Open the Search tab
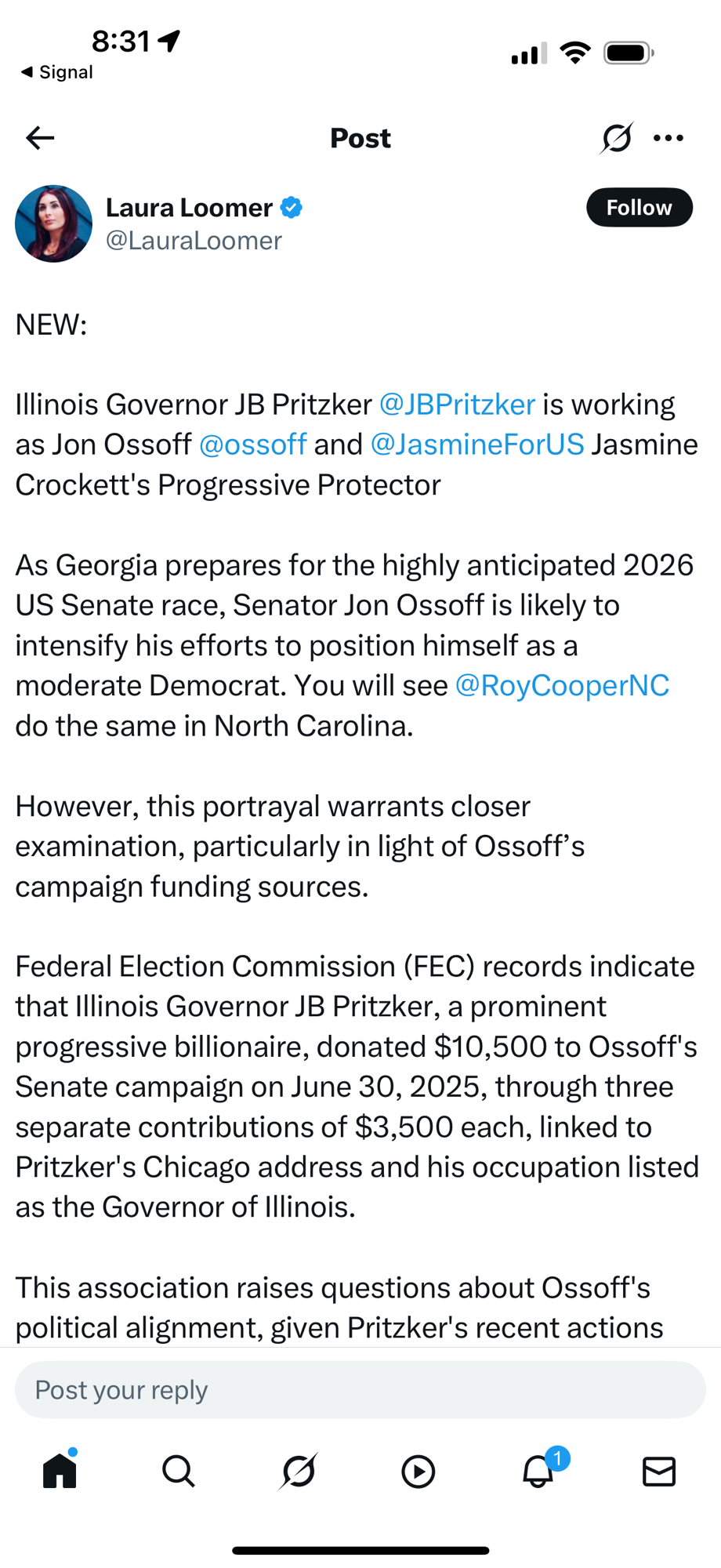The image size is (721, 1568). tap(179, 1471)
